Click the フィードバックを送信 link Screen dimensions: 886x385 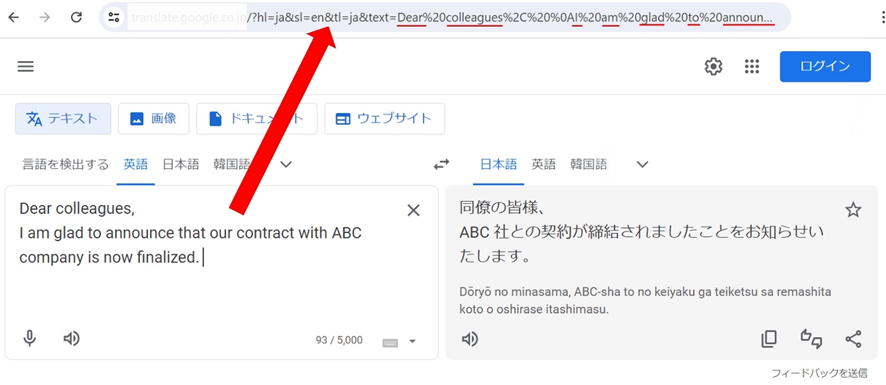[819, 374]
